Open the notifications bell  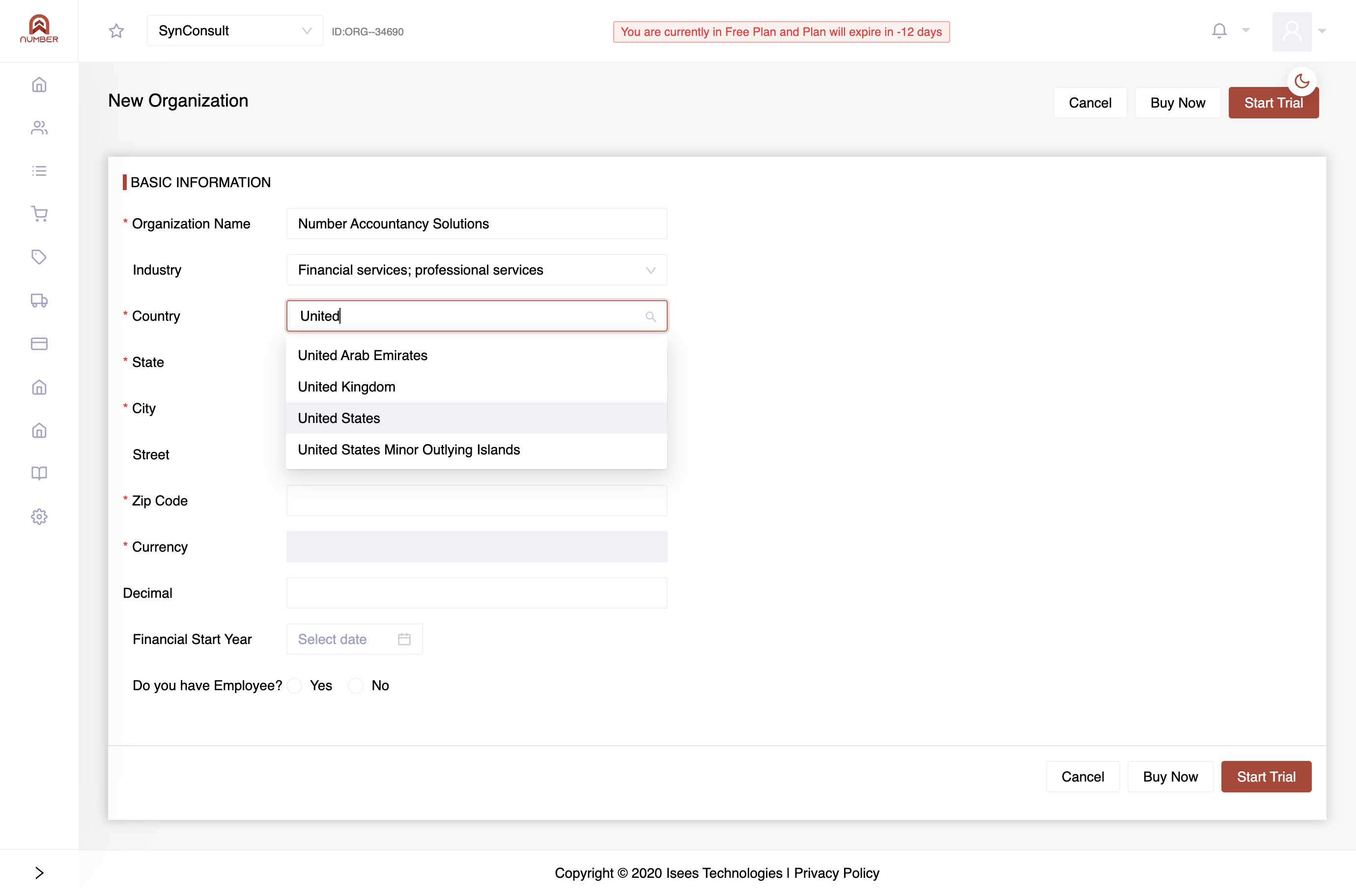1219,30
